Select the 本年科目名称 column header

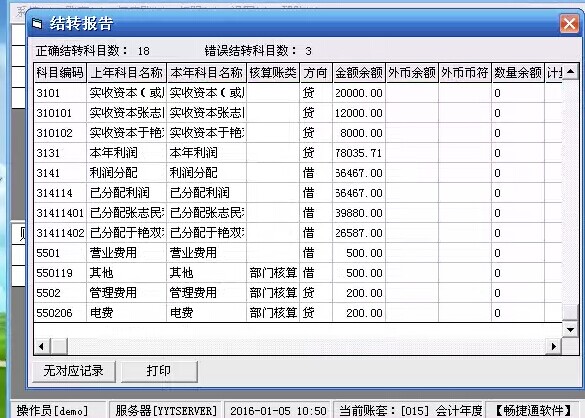206,73
